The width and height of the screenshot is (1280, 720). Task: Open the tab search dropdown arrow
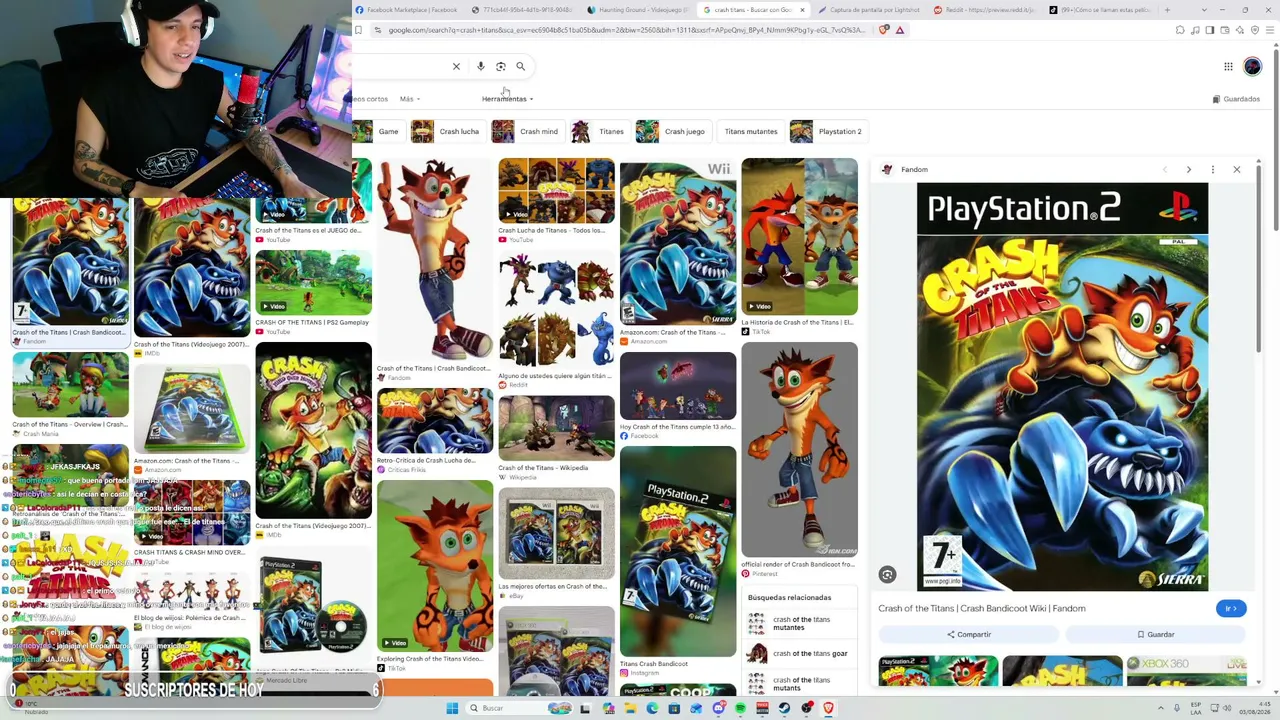[1202, 10]
